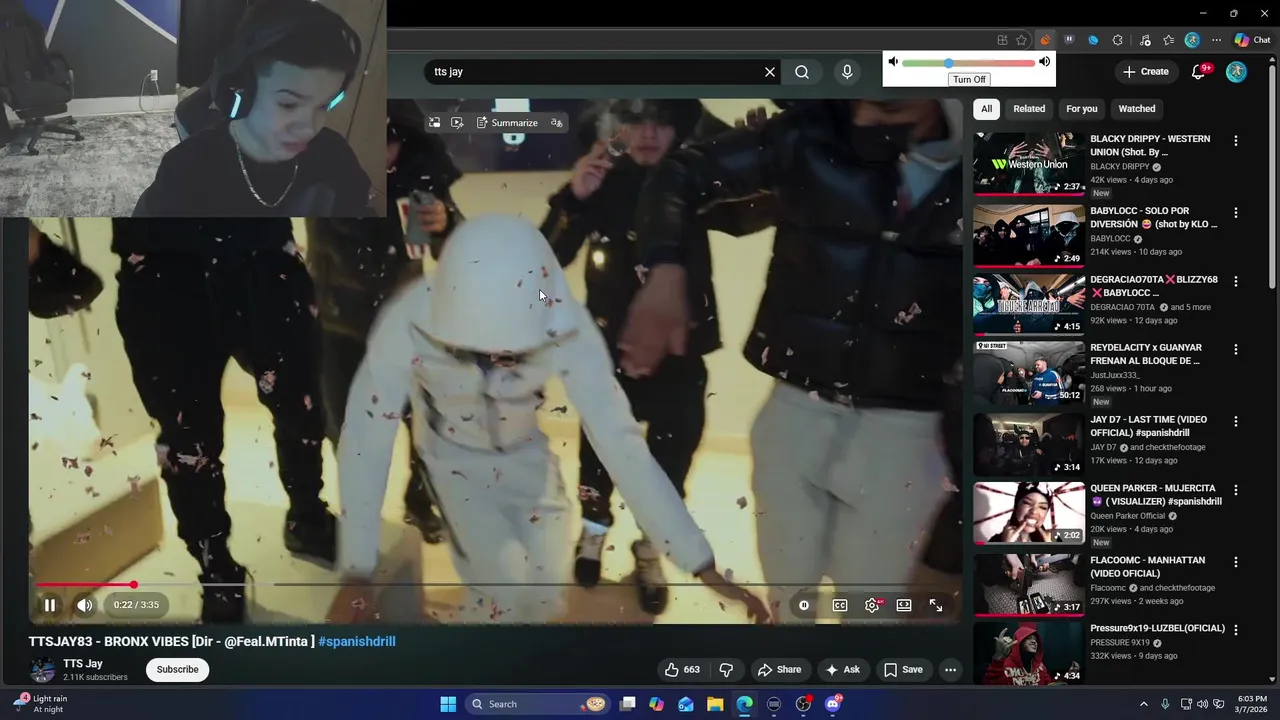Dislike the video with thumbs down
This screenshot has width=1280, height=720.
[x=727, y=670]
